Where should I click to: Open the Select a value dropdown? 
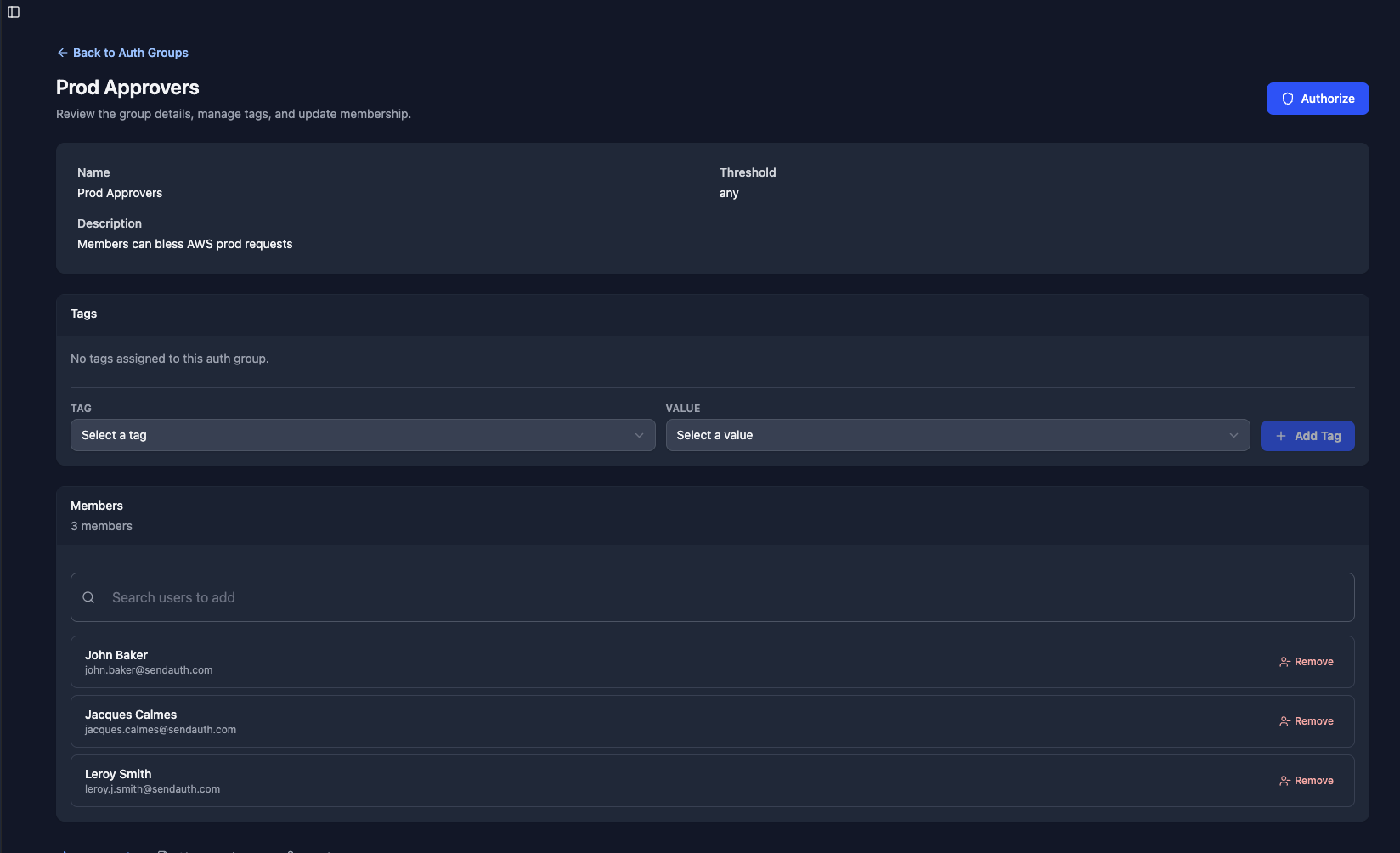(x=957, y=435)
